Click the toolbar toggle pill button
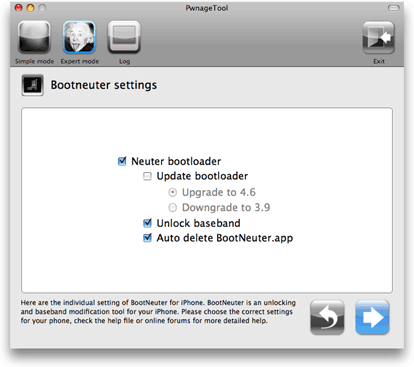This screenshot has height=367, width=414. pyautogui.click(x=393, y=8)
